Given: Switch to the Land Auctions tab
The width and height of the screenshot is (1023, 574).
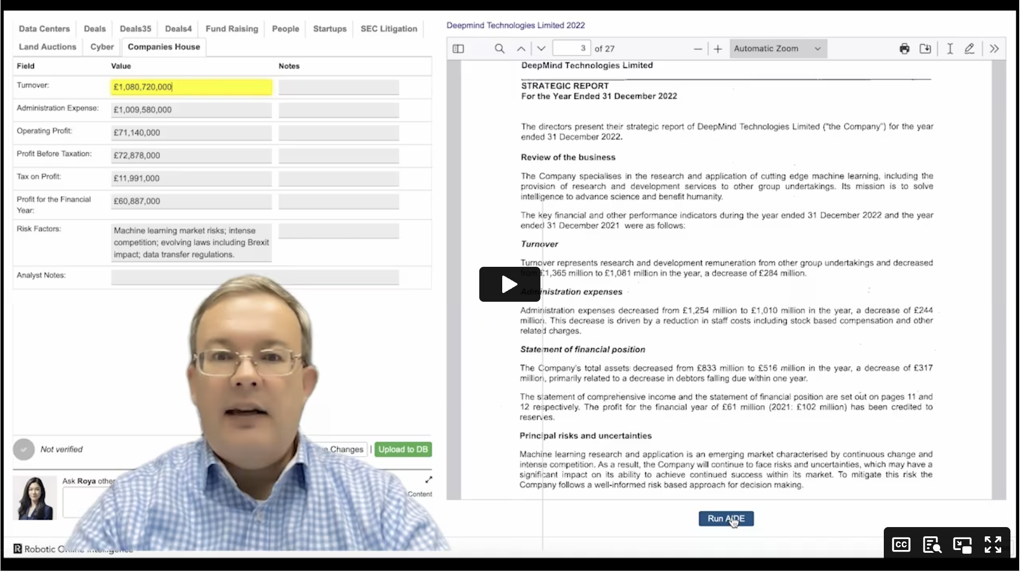Looking at the screenshot, I should pos(48,47).
